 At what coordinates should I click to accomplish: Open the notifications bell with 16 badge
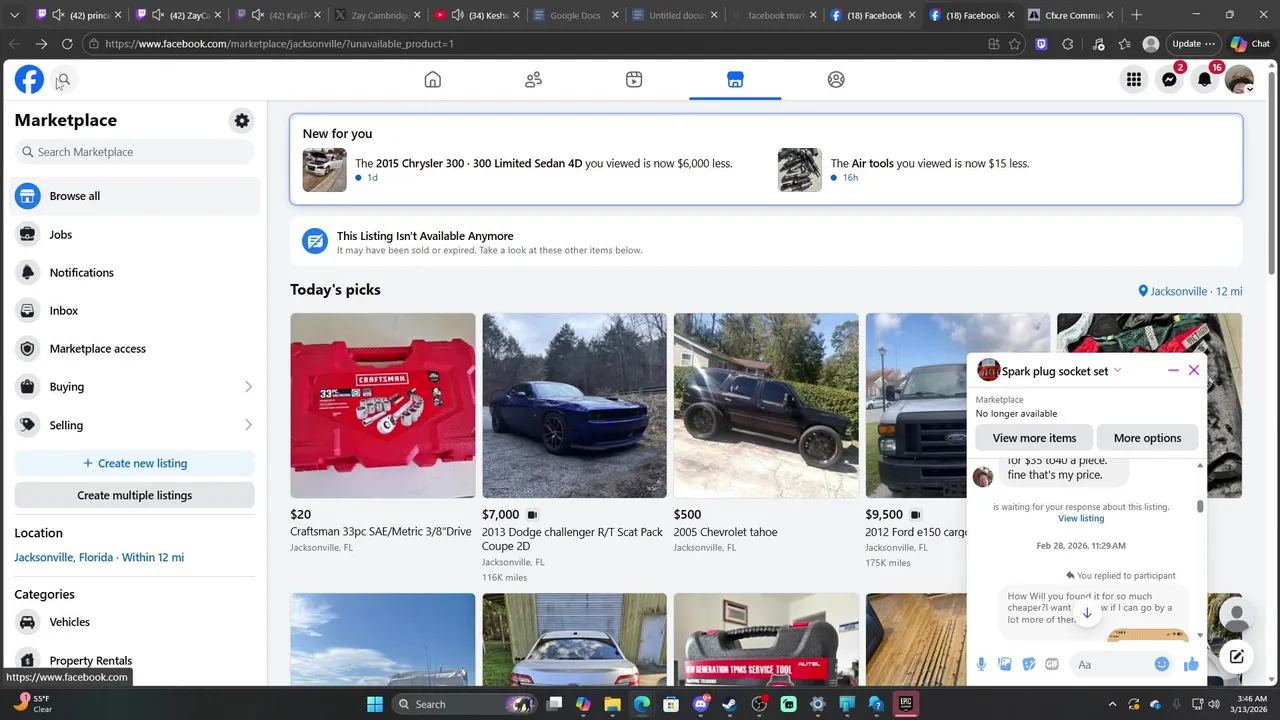pos(1205,80)
